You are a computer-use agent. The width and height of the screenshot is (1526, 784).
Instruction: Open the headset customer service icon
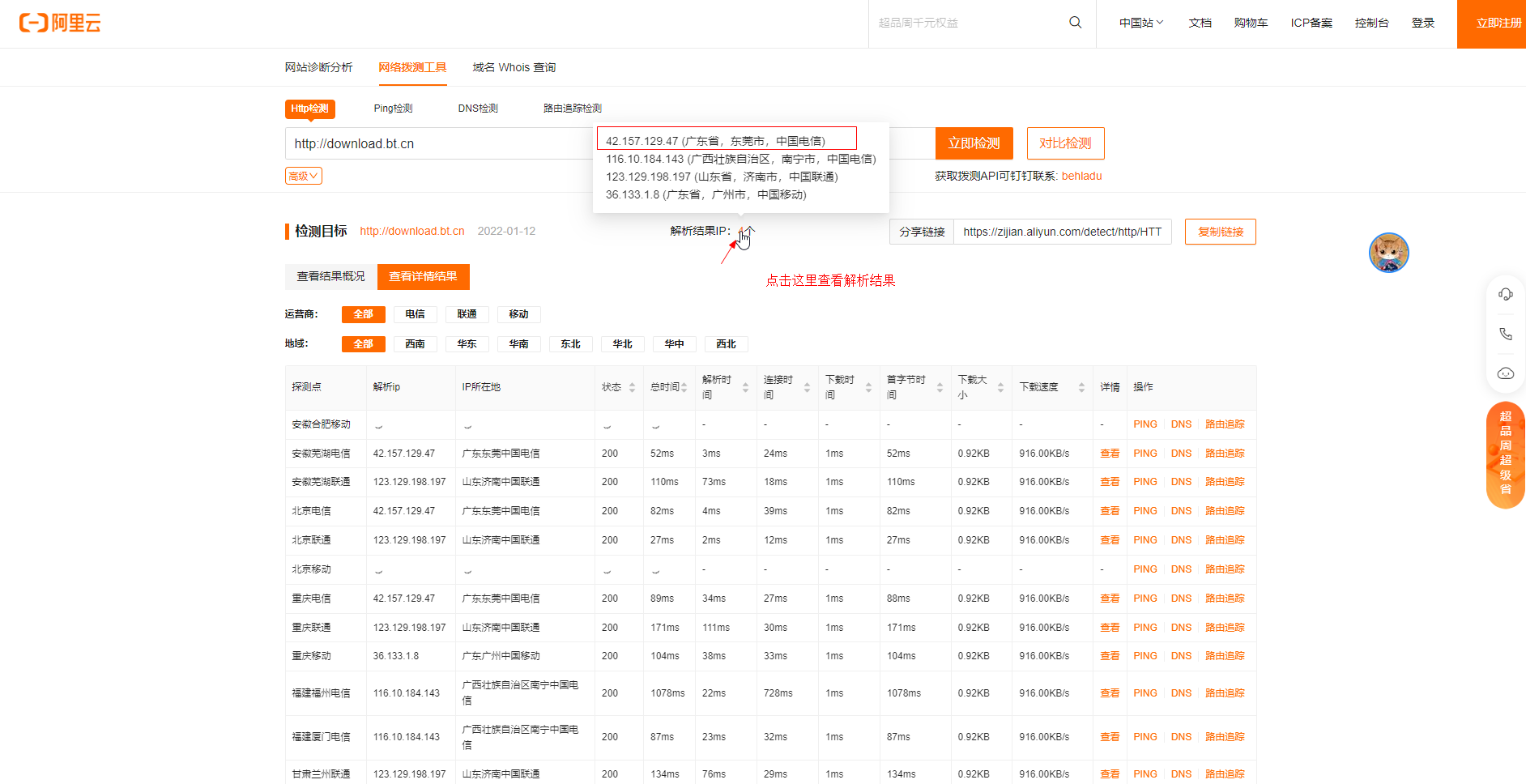(1506, 294)
